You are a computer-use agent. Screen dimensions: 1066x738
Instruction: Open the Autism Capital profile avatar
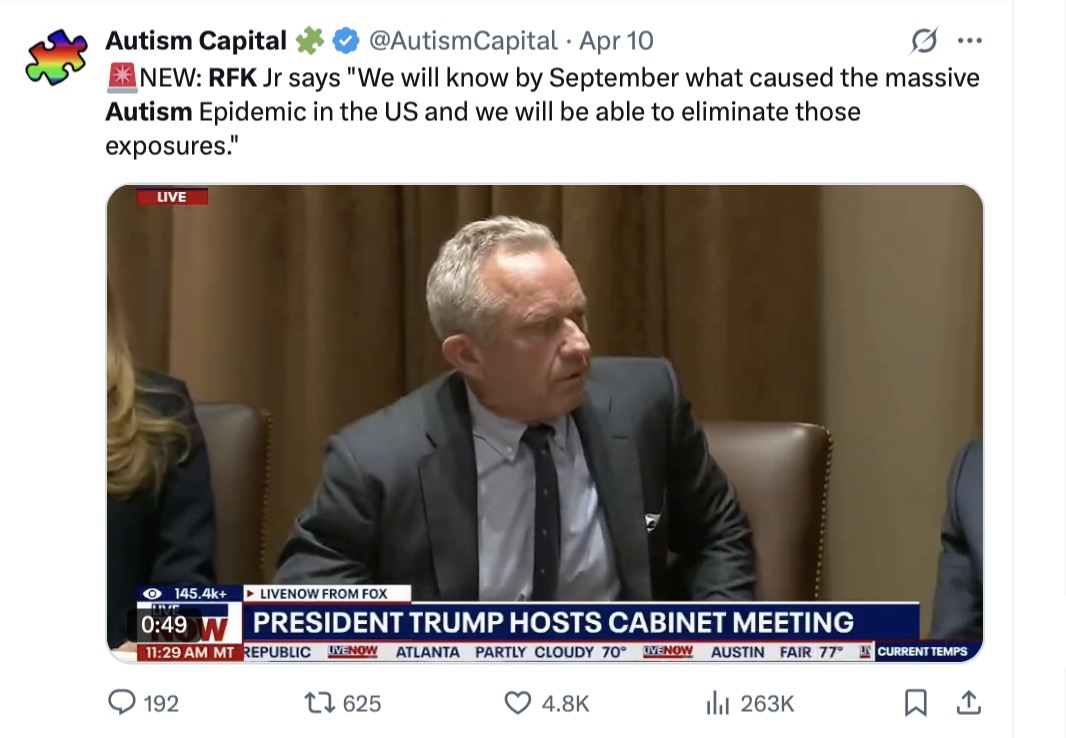[55, 58]
